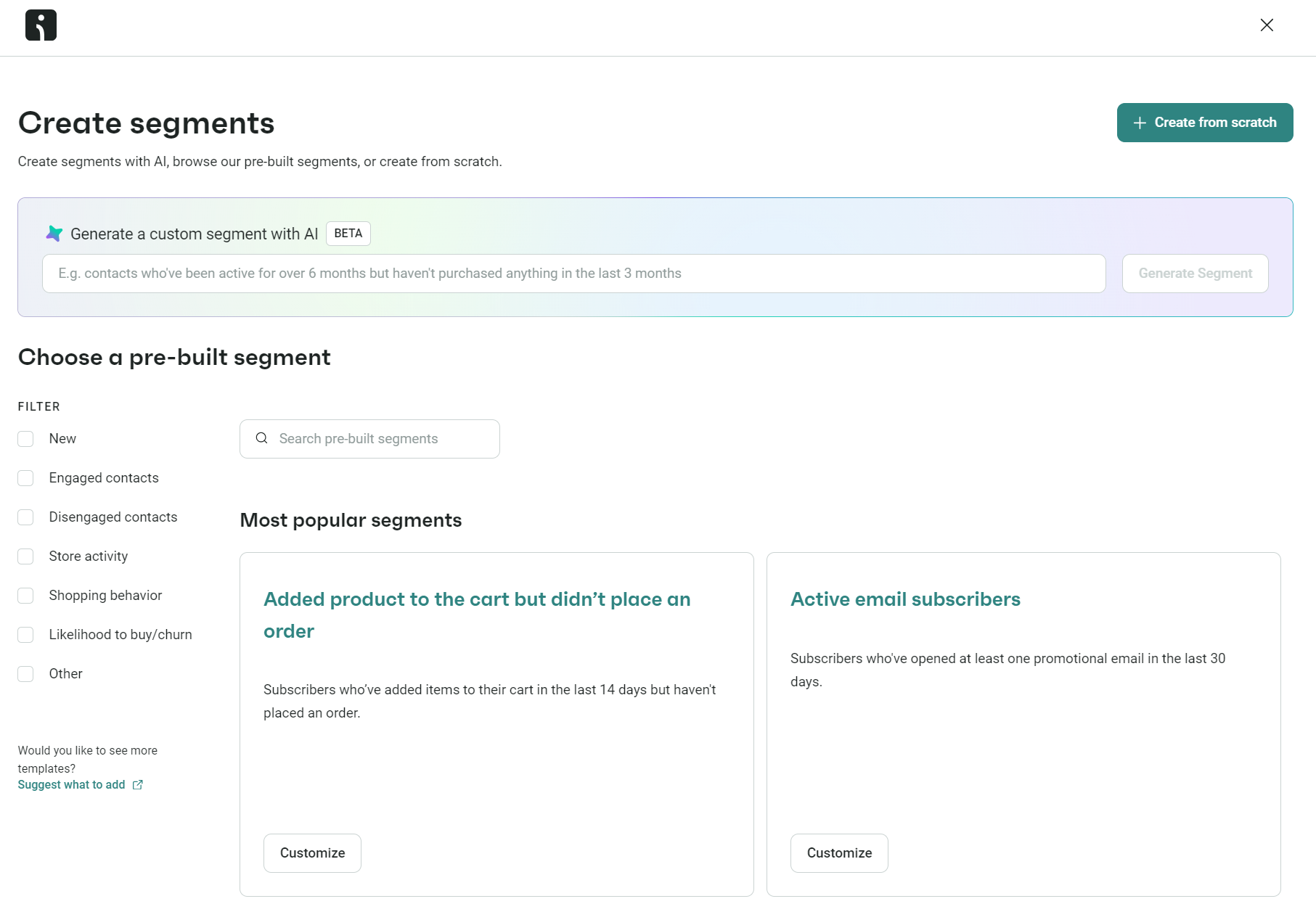Click the Create from scratch button
The image size is (1316, 904).
[1204, 123]
